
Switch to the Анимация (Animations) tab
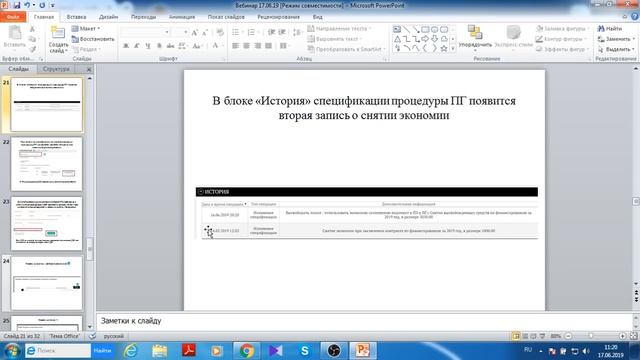(x=182, y=17)
